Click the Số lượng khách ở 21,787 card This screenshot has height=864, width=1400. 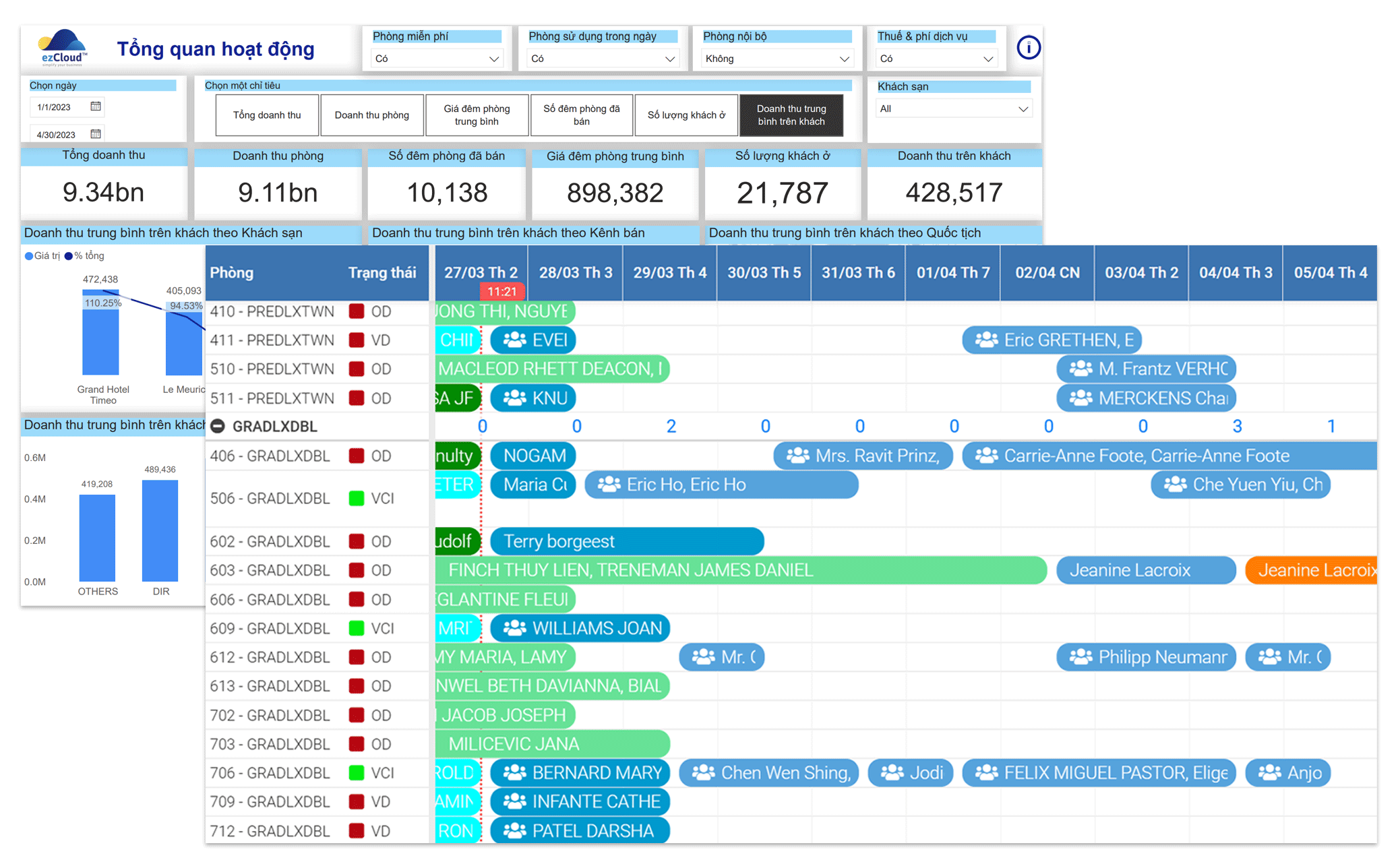[x=783, y=184]
